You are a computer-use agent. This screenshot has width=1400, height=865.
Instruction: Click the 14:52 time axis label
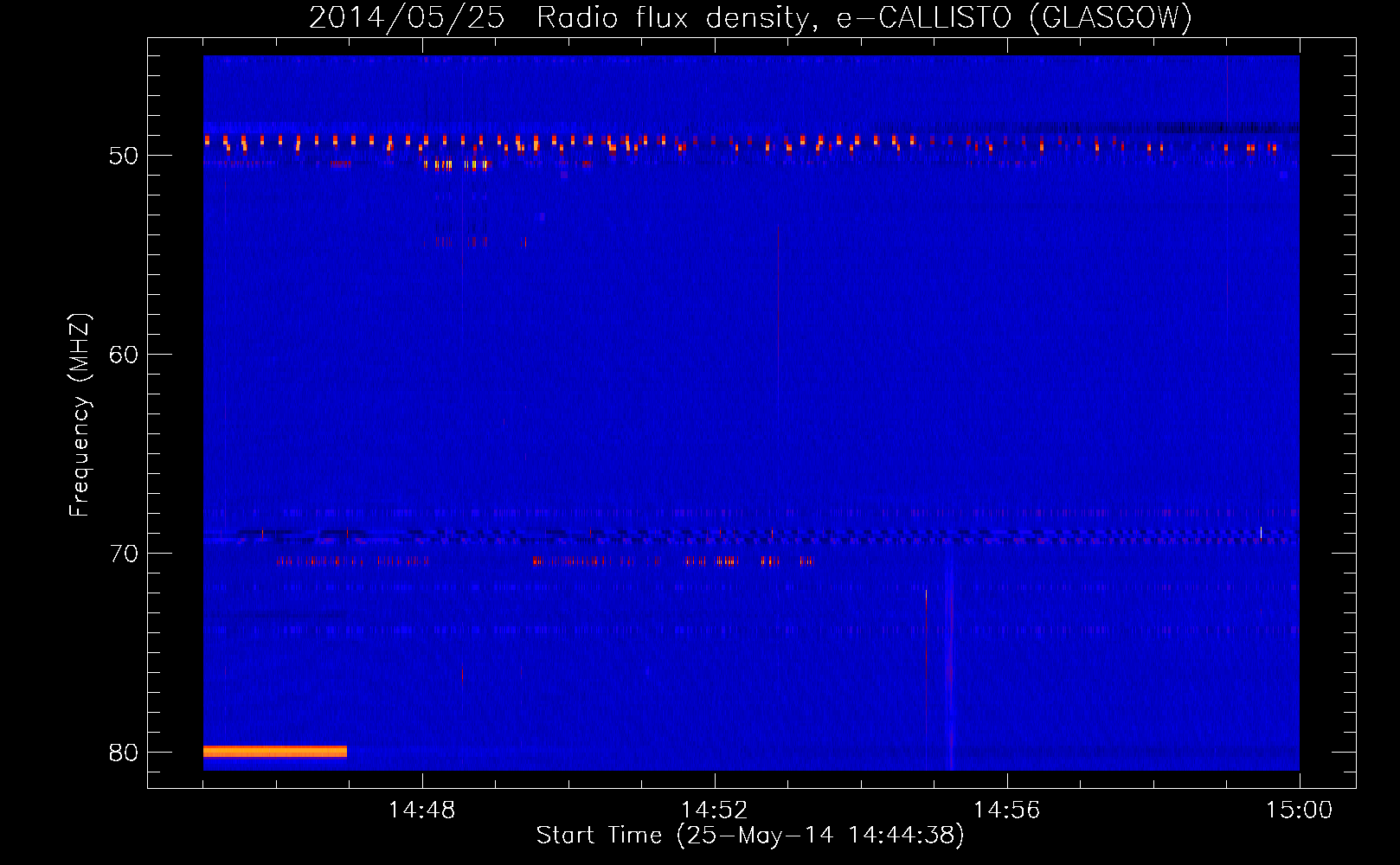(715, 811)
